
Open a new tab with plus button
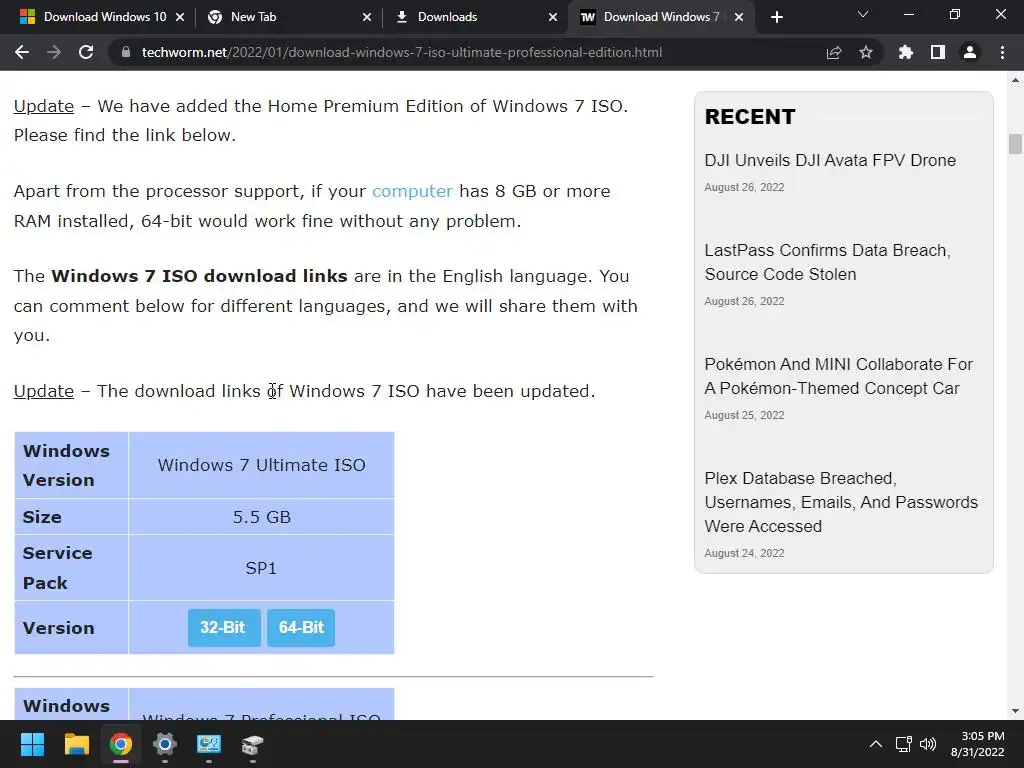(x=776, y=17)
